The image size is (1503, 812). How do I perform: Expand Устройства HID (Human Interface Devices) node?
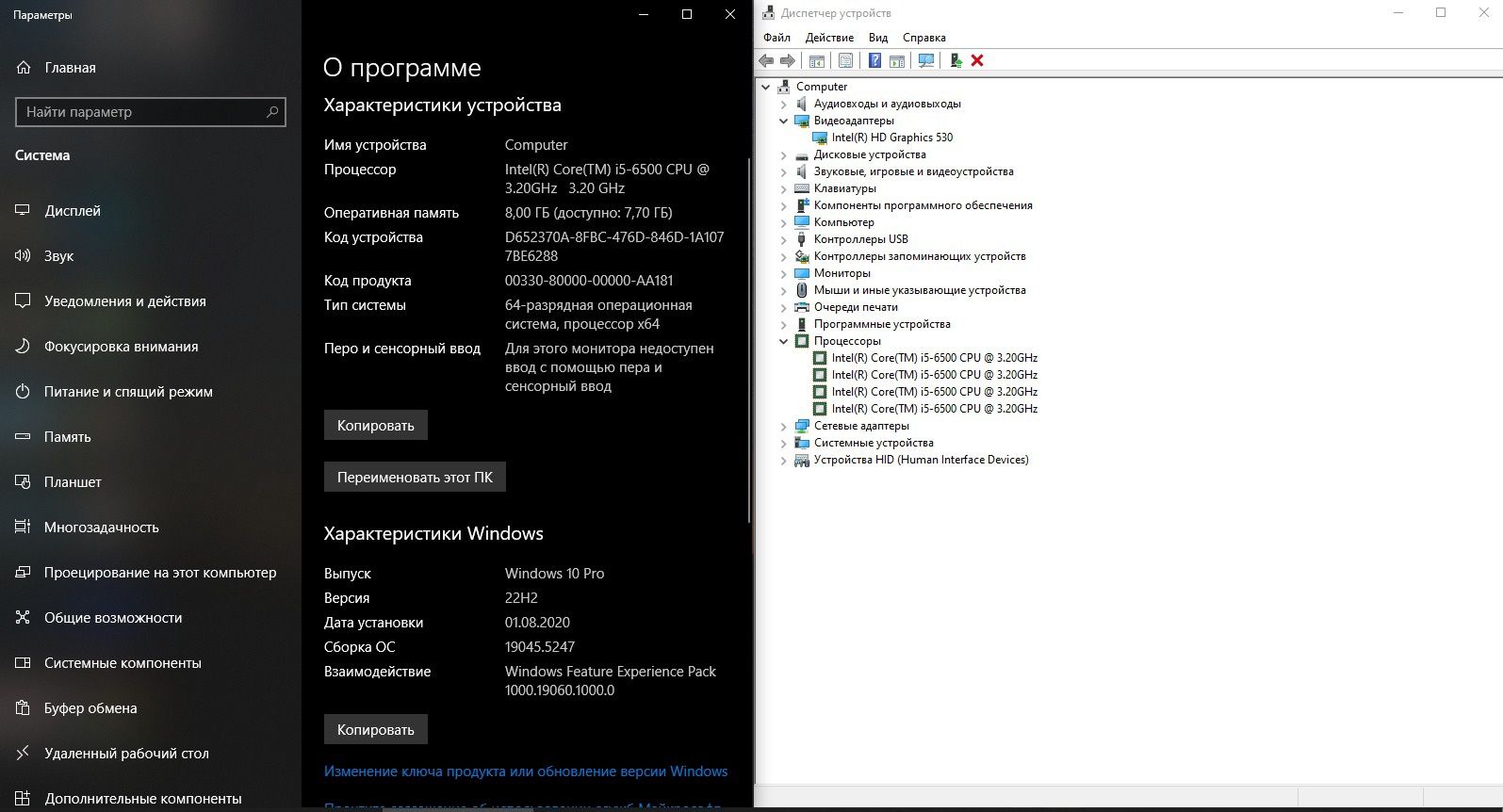tap(783, 460)
